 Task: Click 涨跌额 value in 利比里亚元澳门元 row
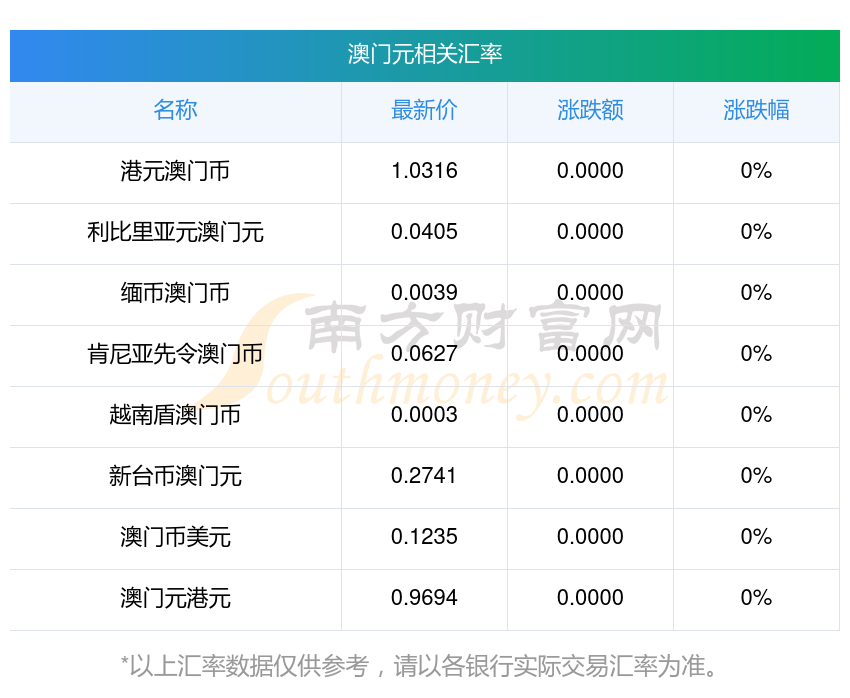point(590,232)
